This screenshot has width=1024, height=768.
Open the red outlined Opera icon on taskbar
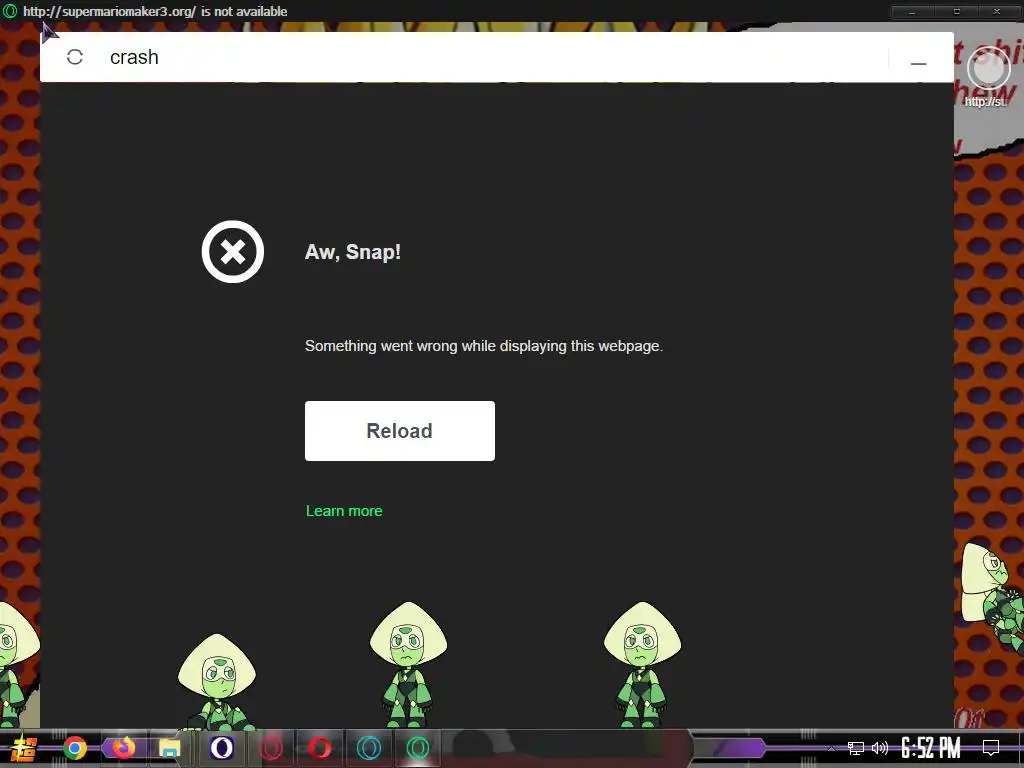click(271, 748)
